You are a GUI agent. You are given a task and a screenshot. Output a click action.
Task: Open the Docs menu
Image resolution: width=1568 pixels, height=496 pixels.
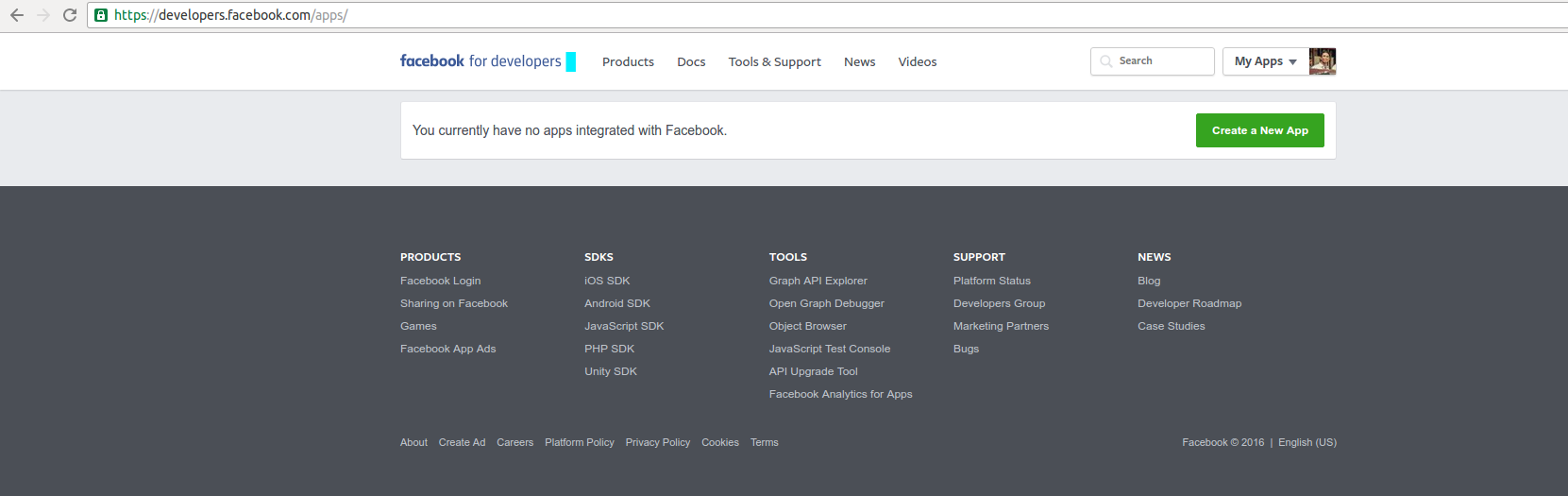(691, 62)
